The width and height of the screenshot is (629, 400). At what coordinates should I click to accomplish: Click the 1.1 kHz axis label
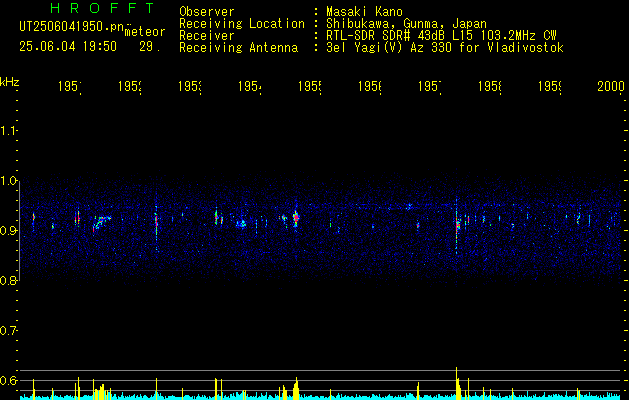tap(9, 130)
